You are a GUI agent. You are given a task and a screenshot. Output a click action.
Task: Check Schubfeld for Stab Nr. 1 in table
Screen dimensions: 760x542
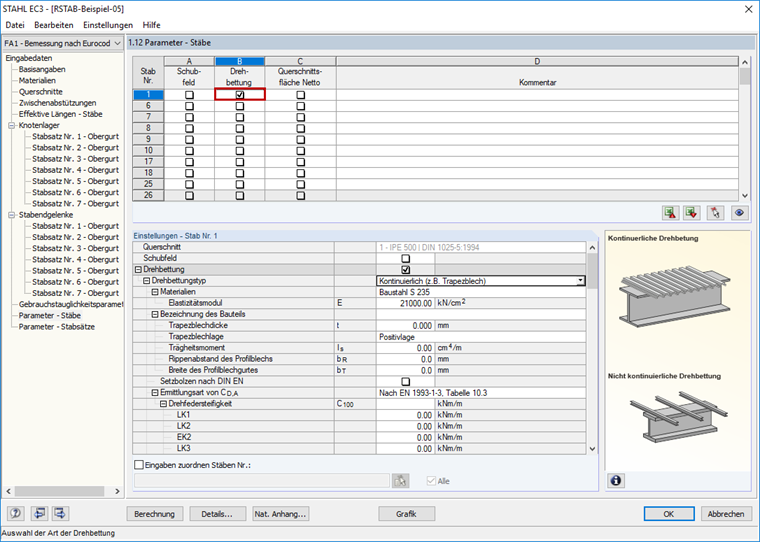(189, 95)
